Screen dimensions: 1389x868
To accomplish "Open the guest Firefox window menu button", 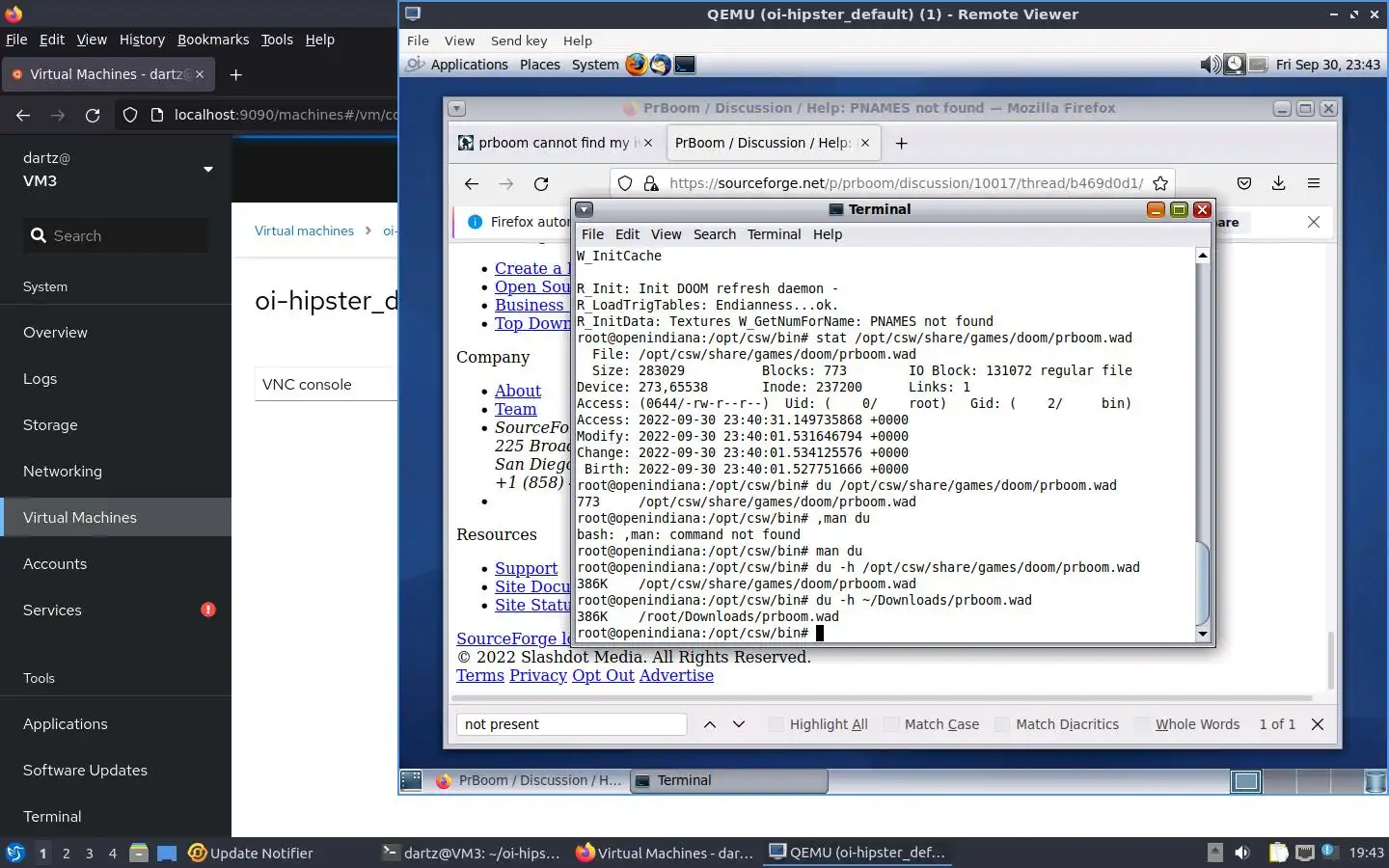I will pos(457,108).
